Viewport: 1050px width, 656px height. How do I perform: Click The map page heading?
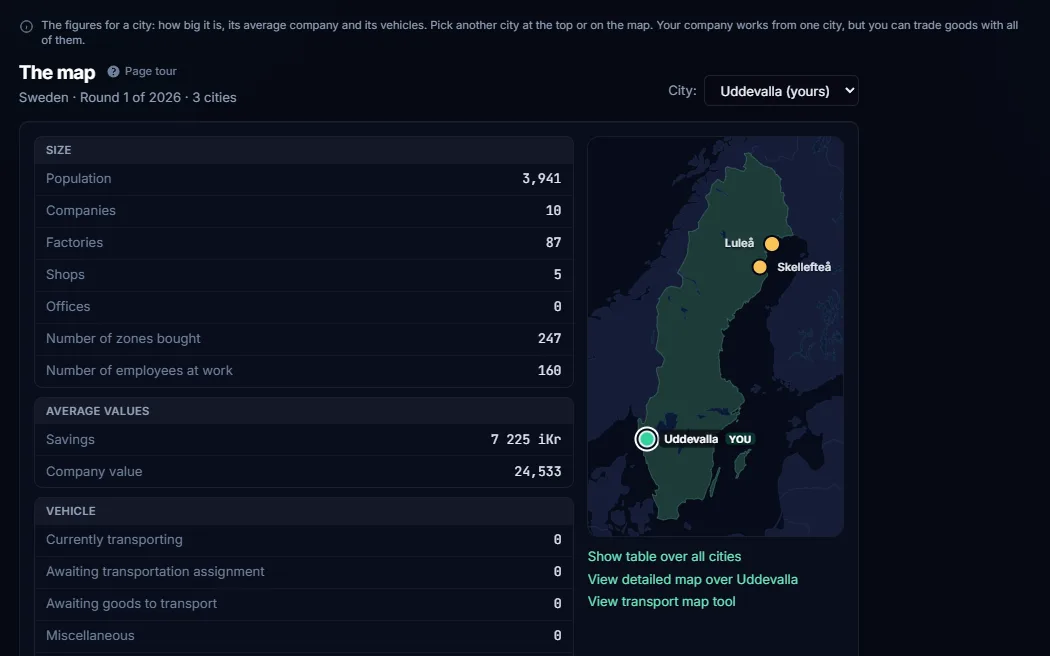click(57, 72)
